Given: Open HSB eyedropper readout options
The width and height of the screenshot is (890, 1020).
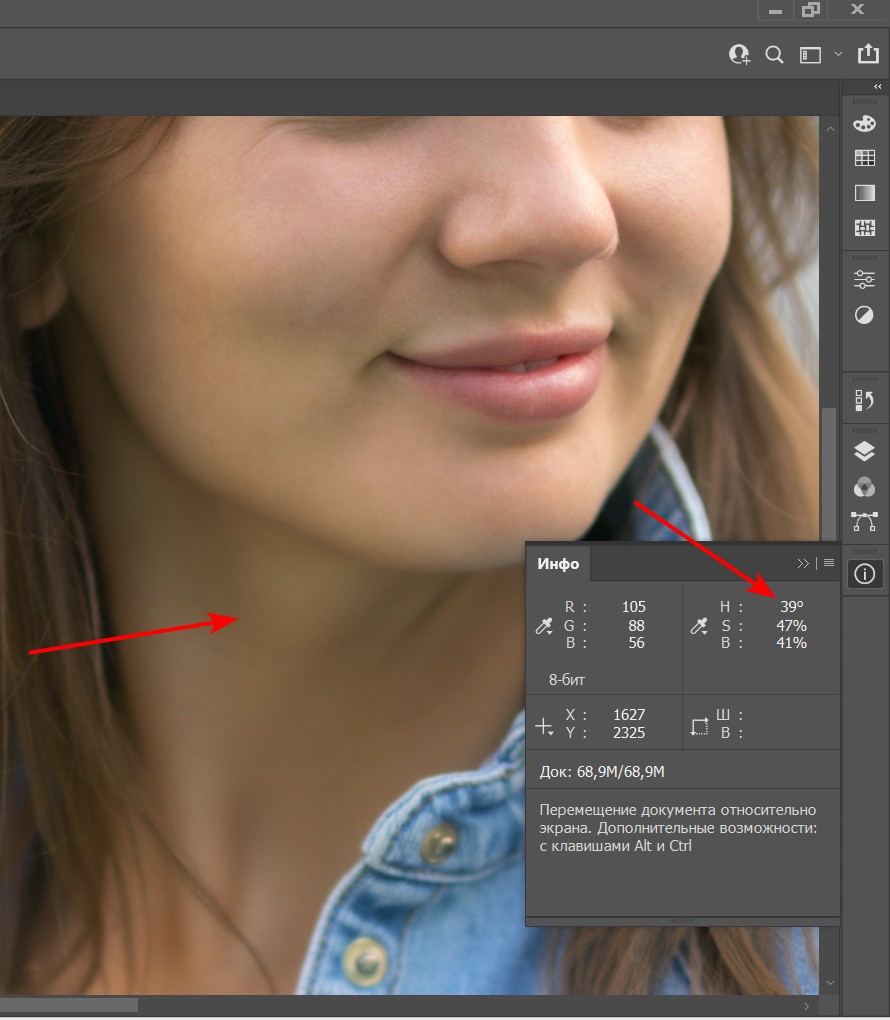Looking at the screenshot, I should tap(699, 626).
